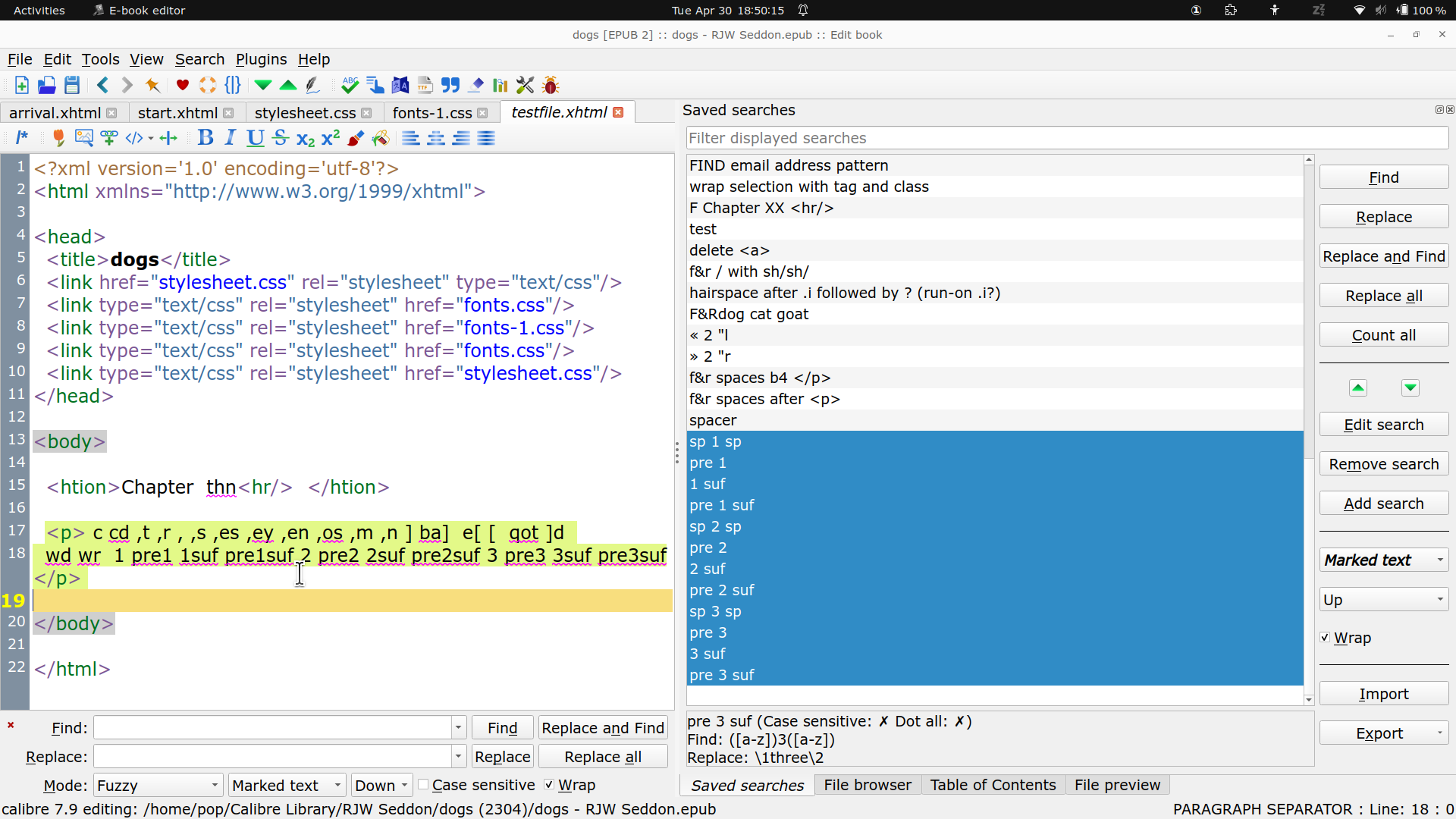Click the save book floppy icon
Screen dimensions: 1456x819
coord(72,85)
